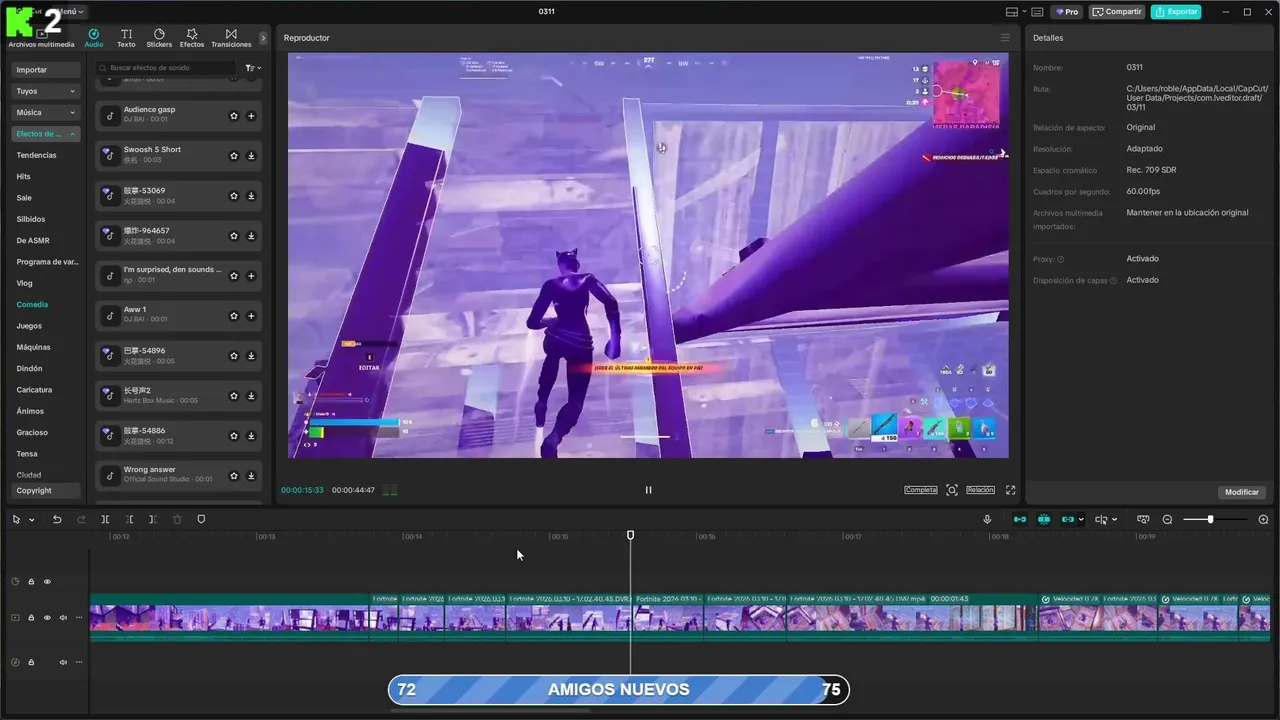The width and height of the screenshot is (1280, 720).
Task: Delete right of playhead tool
Action: point(152,519)
